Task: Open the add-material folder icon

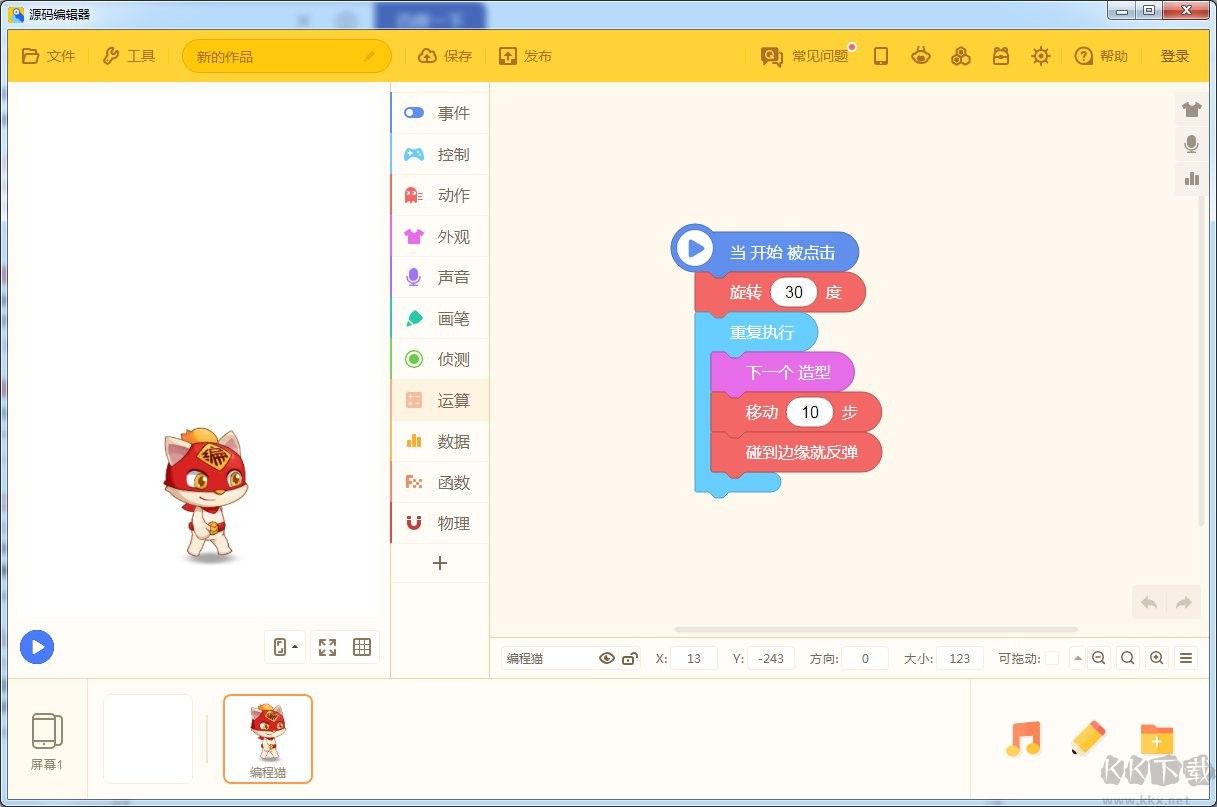Action: [x=1157, y=739]
